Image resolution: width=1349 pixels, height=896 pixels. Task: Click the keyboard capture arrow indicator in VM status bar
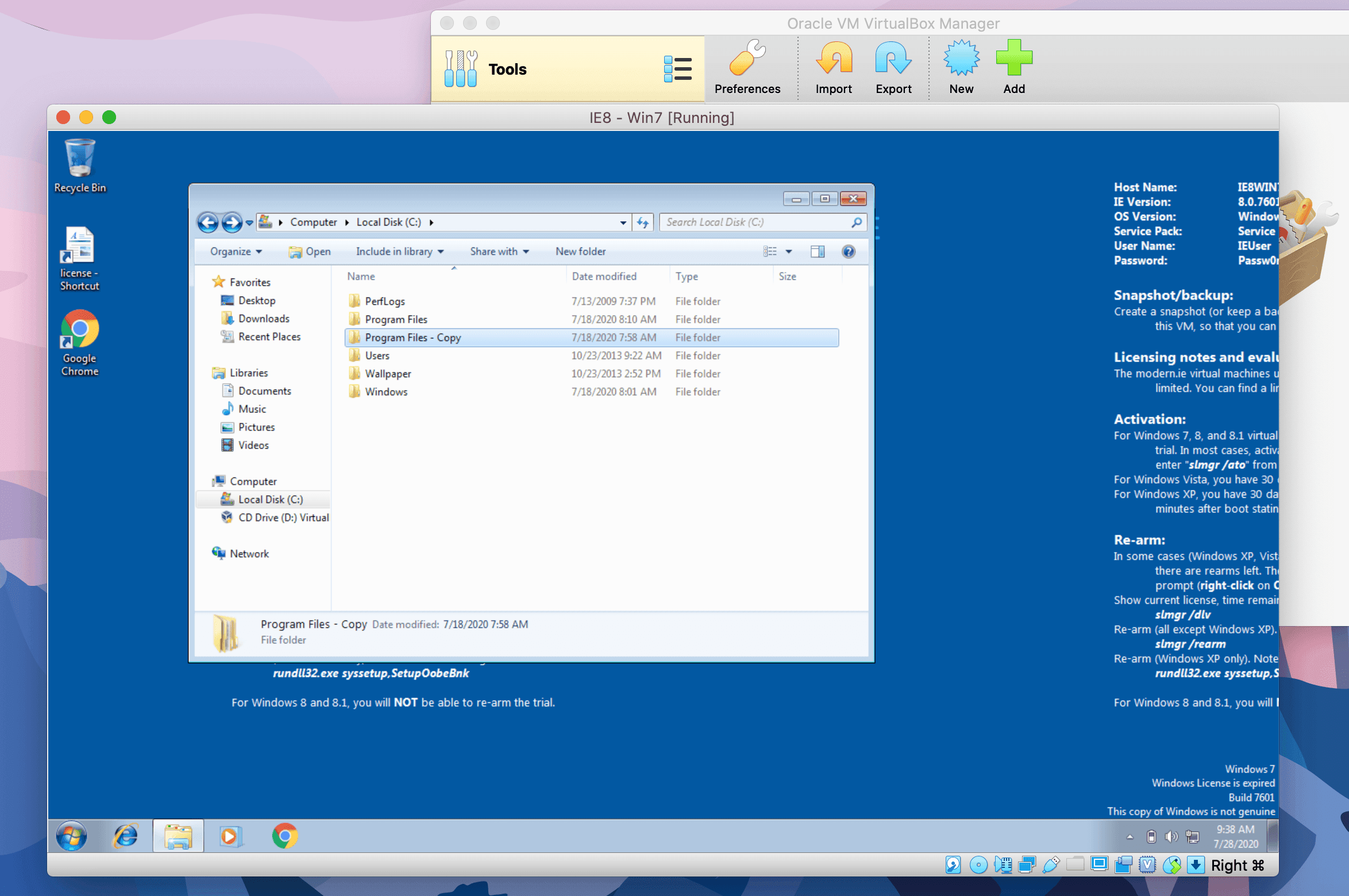(x=1196, y=864)
